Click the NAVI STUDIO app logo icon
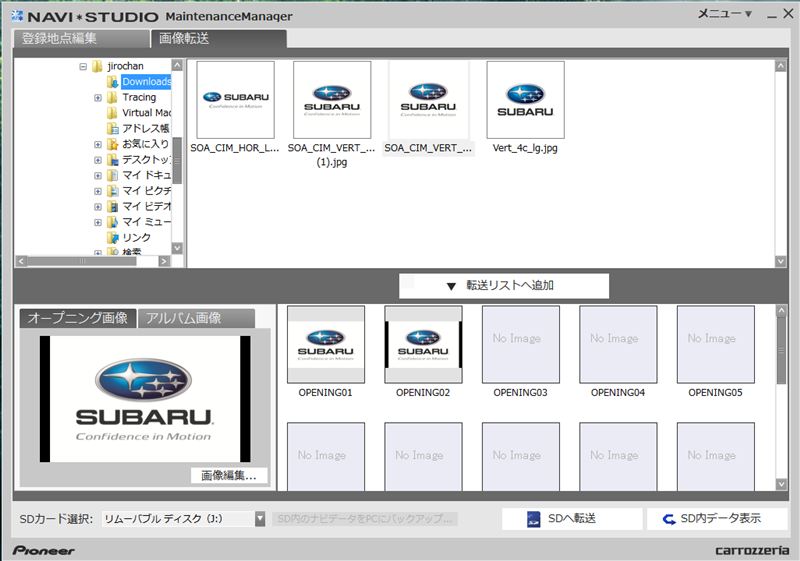This screenshot has width=800, height=561. click(x=17, y=16)
